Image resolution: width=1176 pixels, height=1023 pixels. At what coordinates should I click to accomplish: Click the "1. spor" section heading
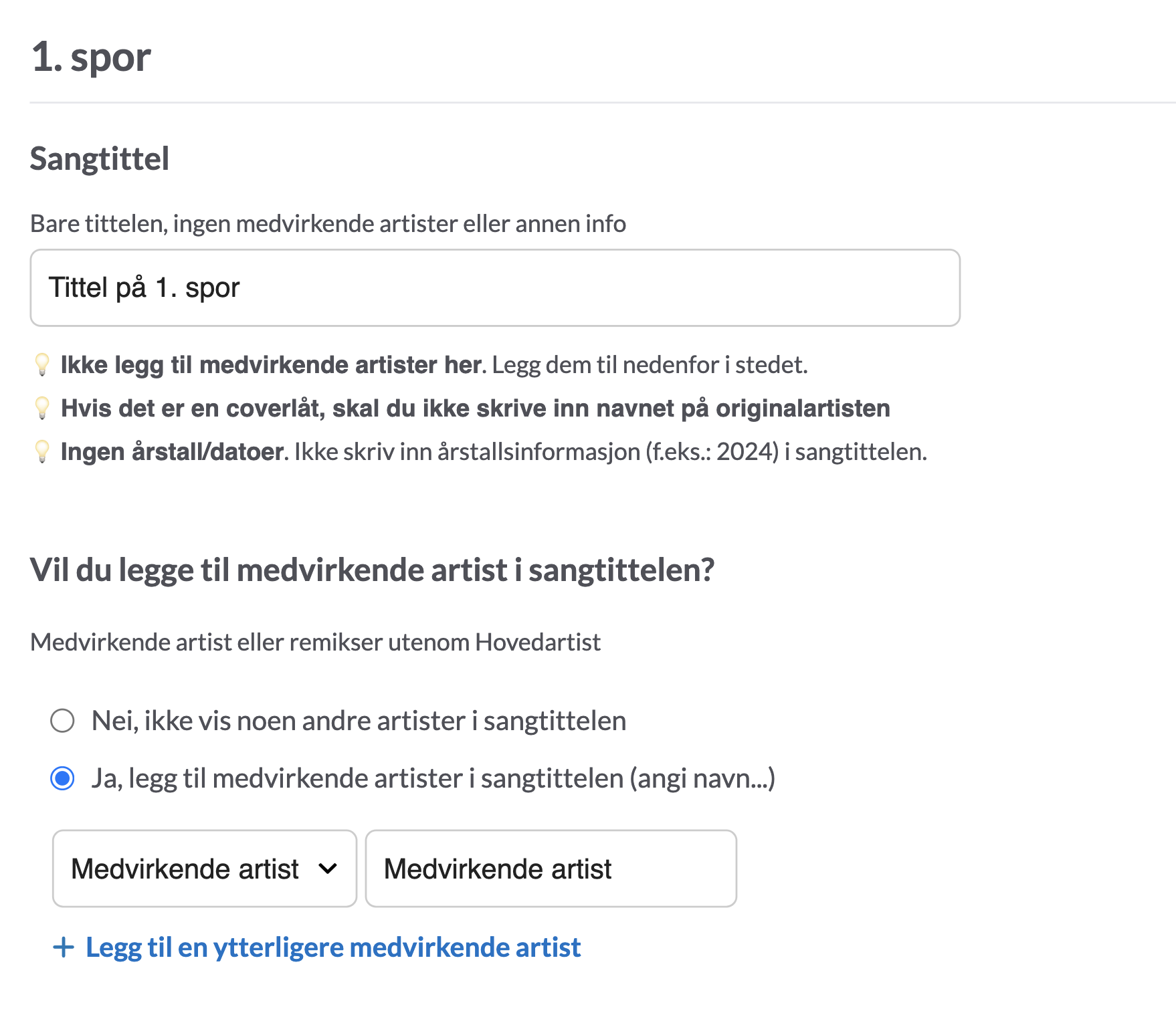coord(91,58)
